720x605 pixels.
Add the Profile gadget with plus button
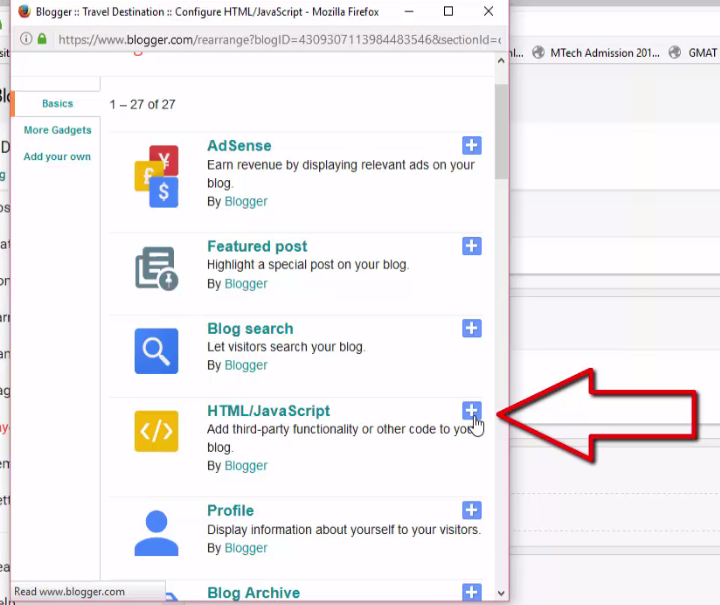472,510
